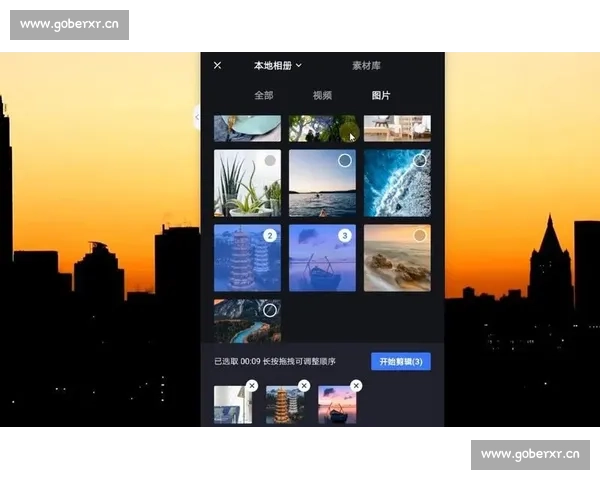600x480 pixels.
Task: Remove the selected pagoda thumbnail with its X
Action: point(304,386)
